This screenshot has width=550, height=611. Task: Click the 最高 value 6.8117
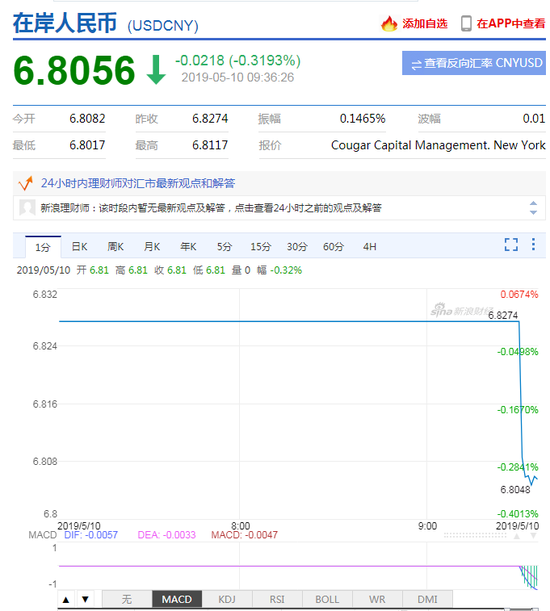(210, 145)
